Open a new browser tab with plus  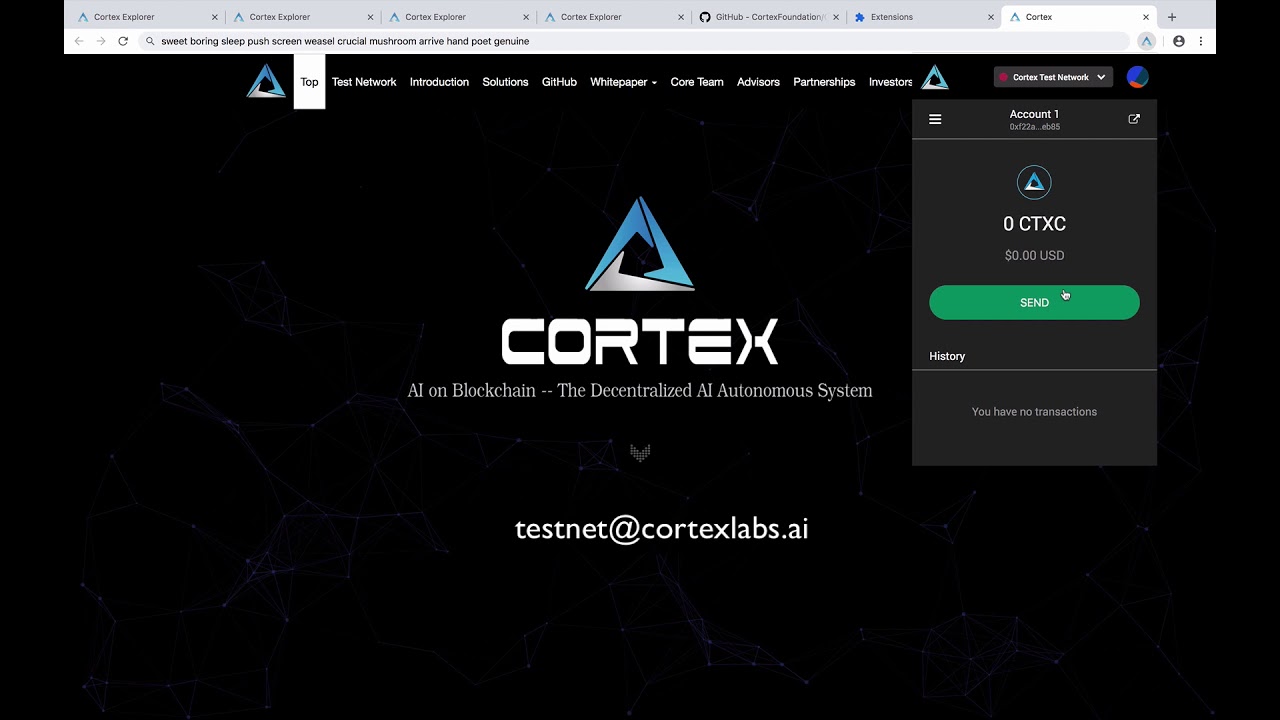point(1172,17)
